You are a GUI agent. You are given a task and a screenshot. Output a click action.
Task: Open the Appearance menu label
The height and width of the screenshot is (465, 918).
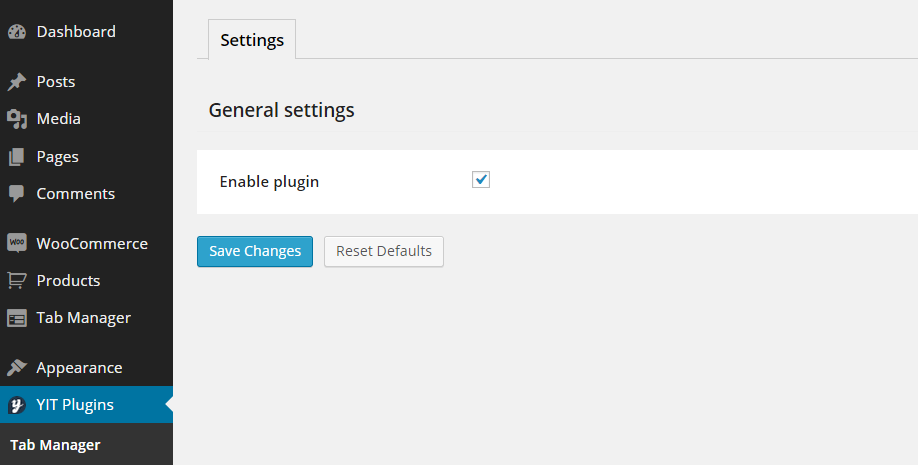79,368
